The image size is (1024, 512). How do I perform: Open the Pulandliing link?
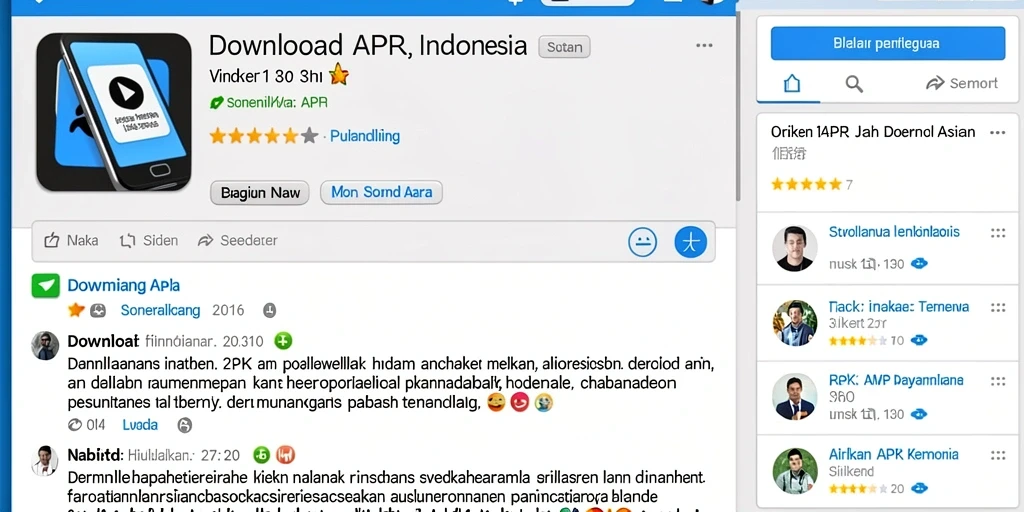coord(364,136)
